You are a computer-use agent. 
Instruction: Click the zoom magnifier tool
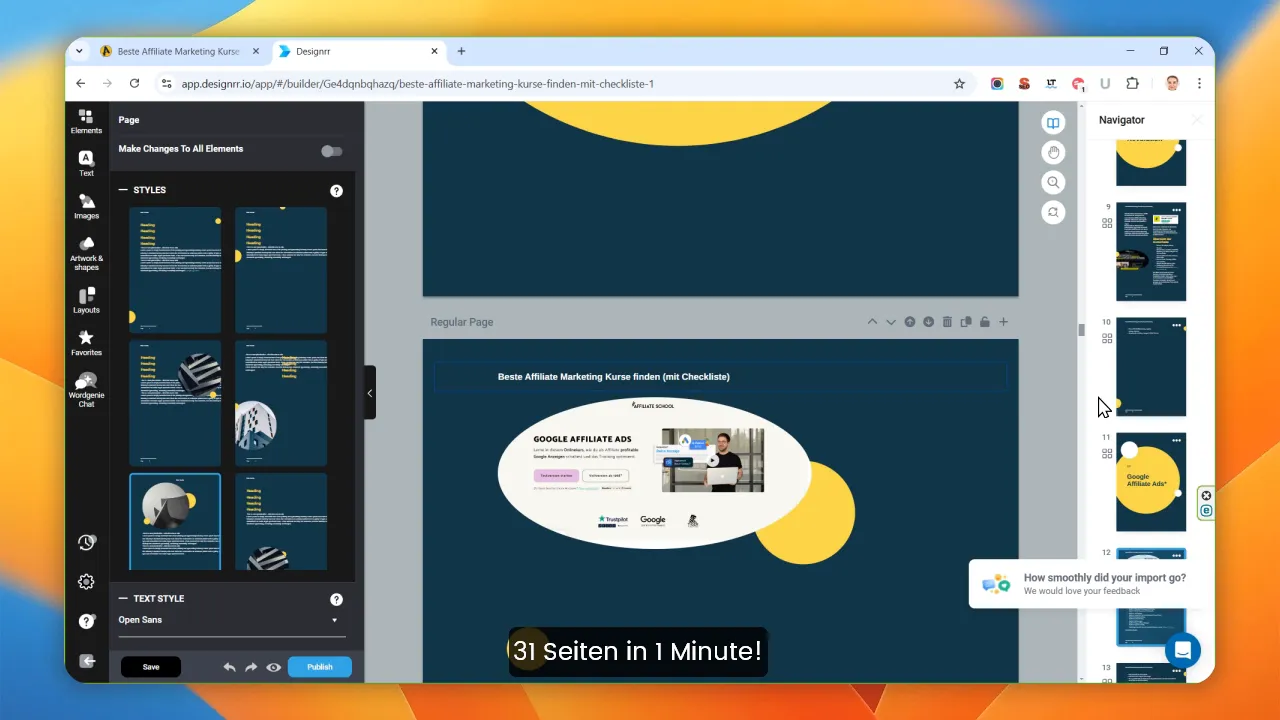click(x=1052, y=183)
